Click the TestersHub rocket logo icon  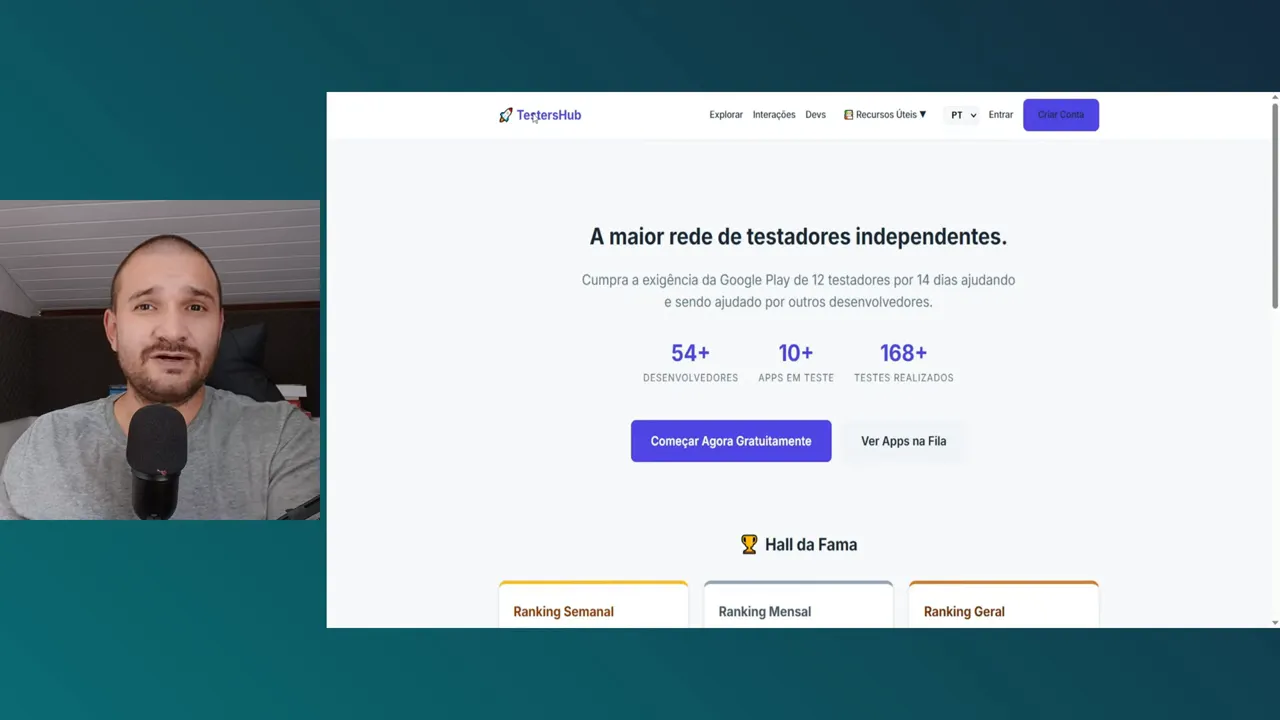[x=506, y=115]
